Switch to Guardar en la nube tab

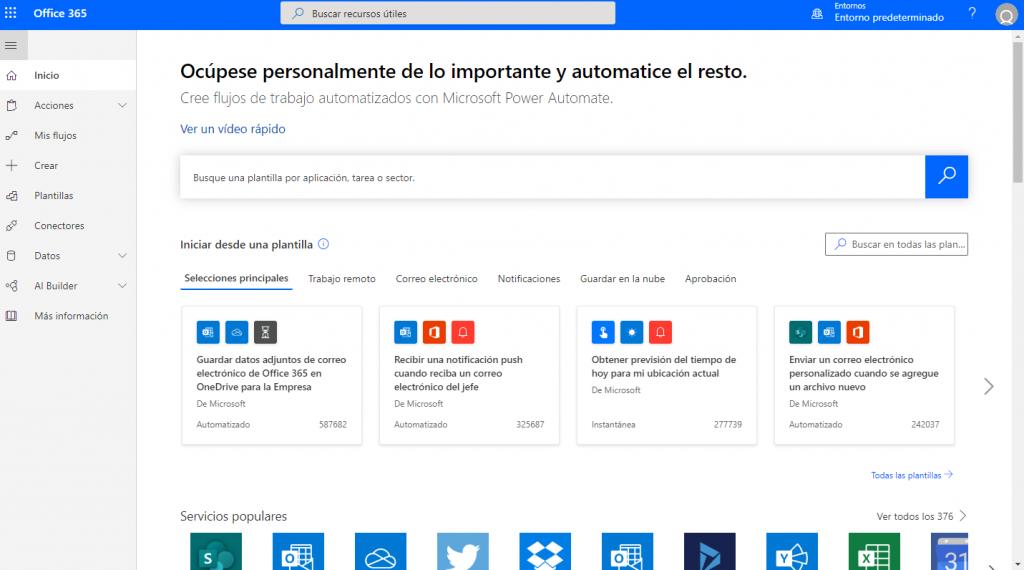(622, 279)
